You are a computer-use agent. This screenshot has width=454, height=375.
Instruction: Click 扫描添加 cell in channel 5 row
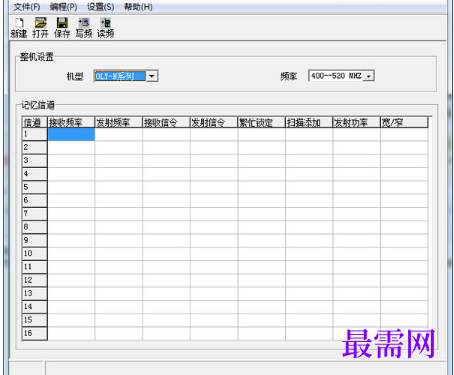point(309,188)
